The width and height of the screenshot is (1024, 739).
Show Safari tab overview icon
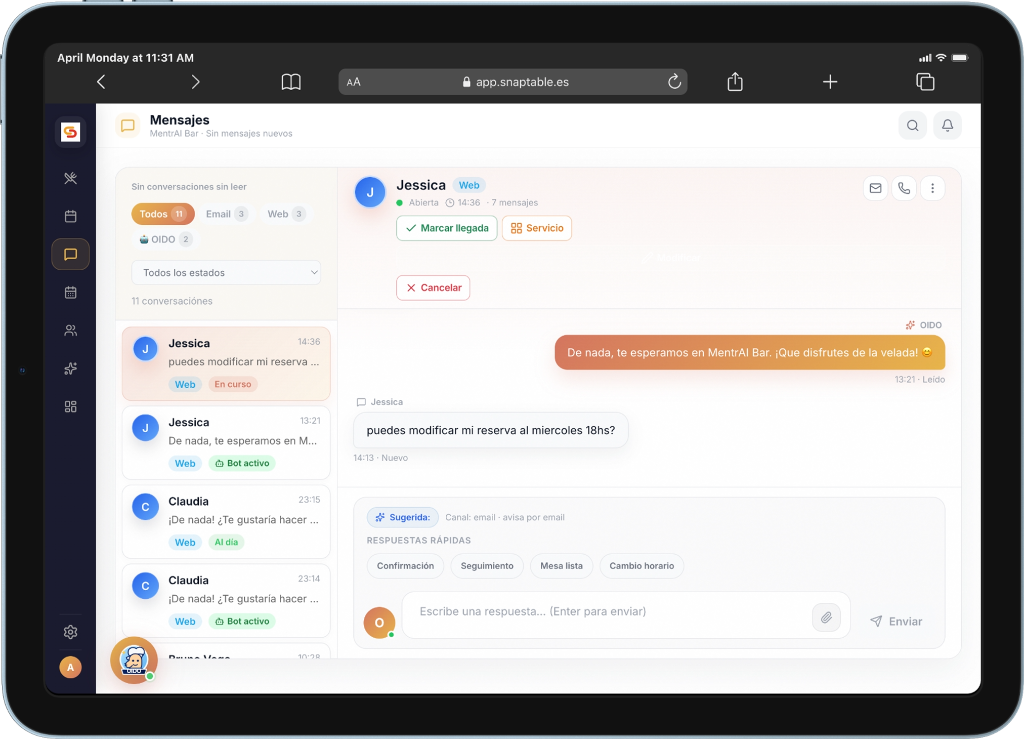pyautogui.click(x=925, y=82)
